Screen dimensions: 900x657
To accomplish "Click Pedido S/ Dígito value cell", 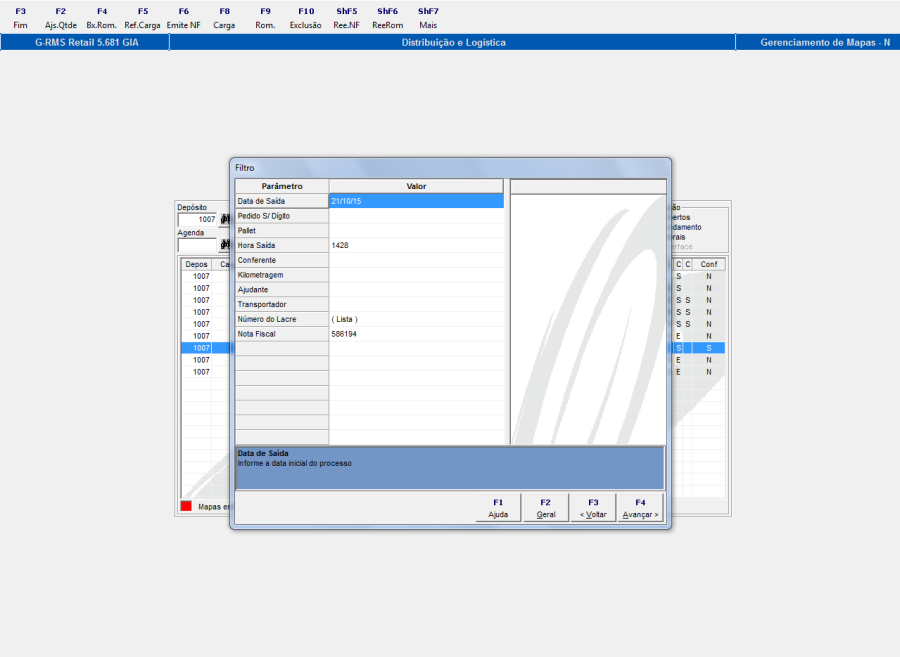I will tap(416, 216).
